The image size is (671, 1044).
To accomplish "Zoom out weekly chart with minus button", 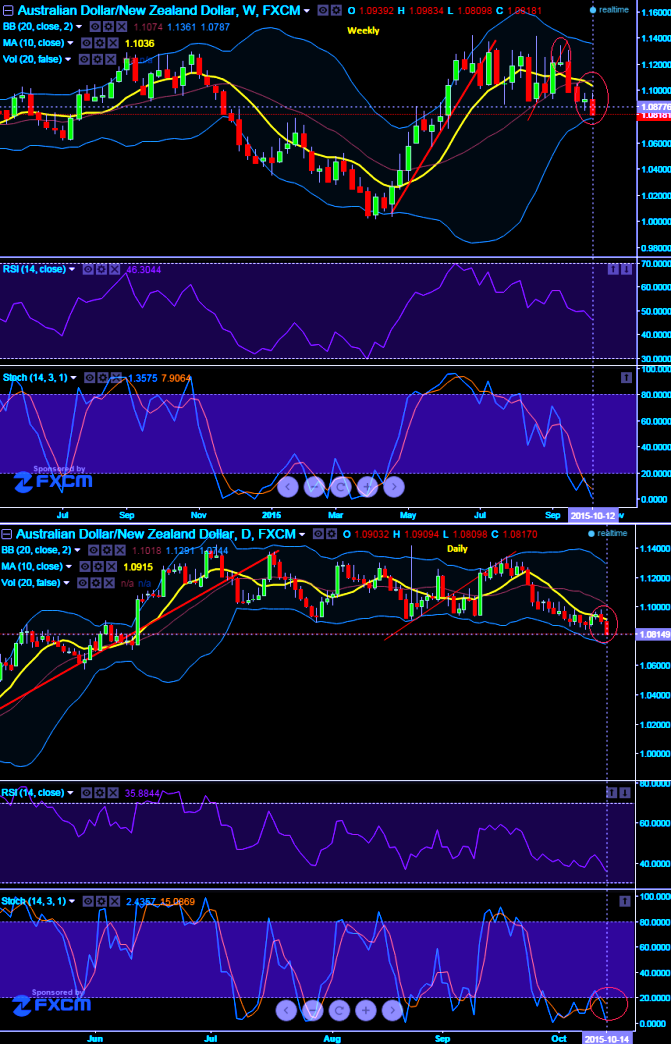I will (314, 487).
